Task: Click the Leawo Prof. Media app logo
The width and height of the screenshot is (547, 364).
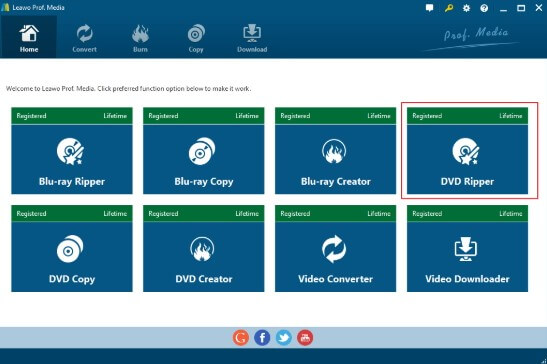Action: click(5, 7)
